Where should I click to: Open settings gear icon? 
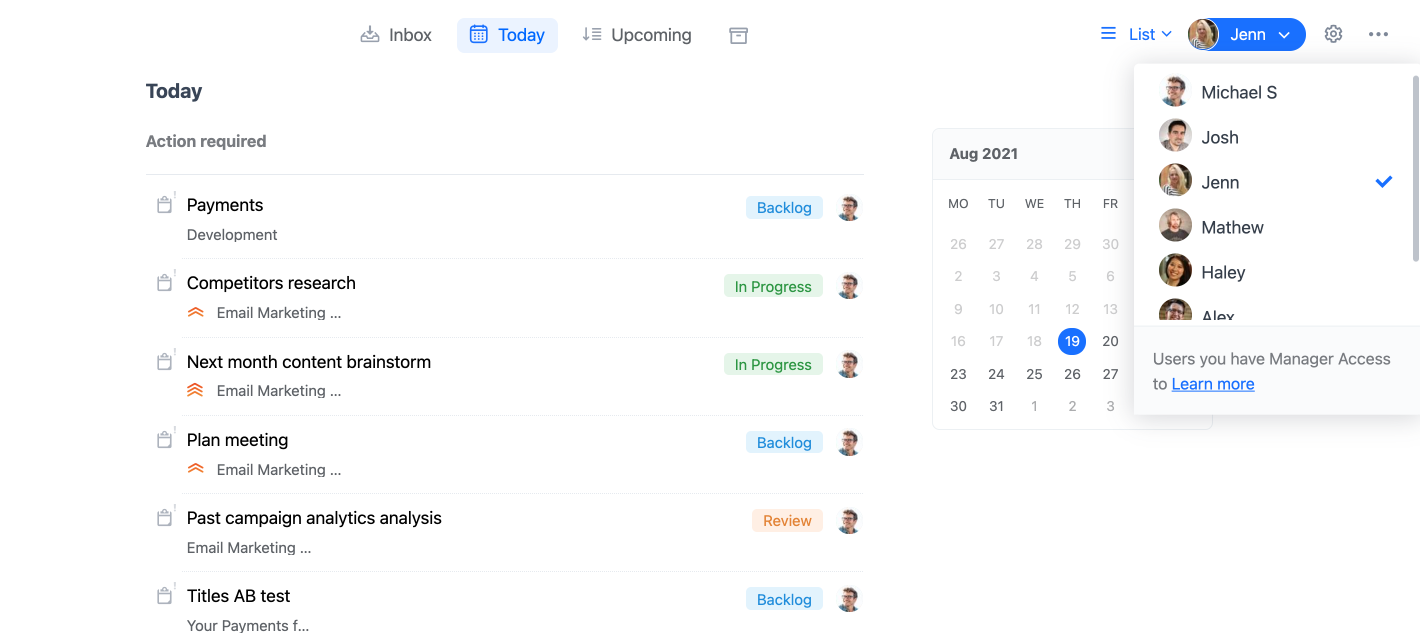click(x=1333, y=34)
